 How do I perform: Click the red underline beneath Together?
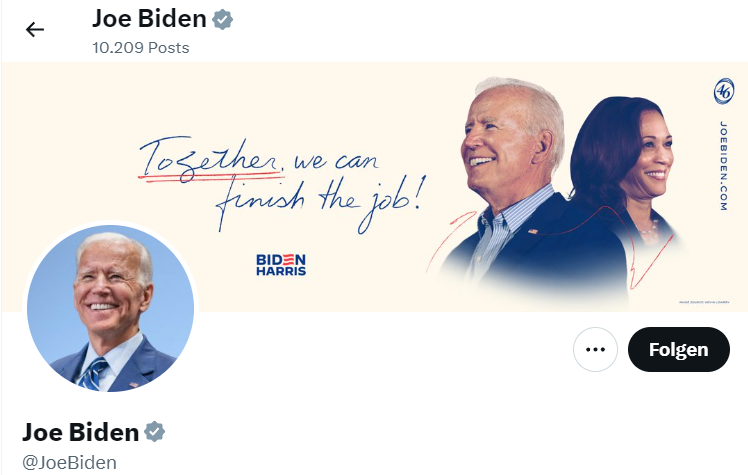[x=211, y=177]
